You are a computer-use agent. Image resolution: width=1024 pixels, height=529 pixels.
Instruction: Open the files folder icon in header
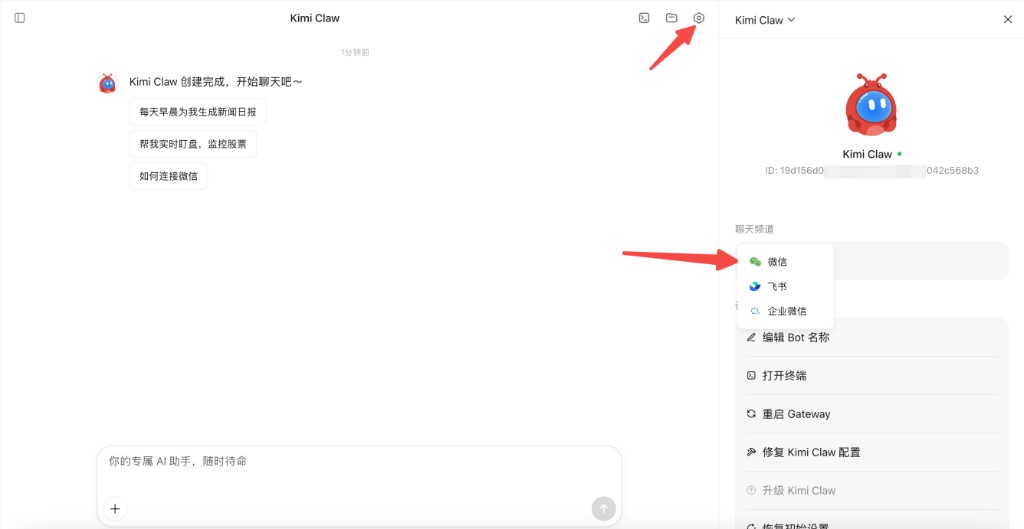[x=671, y=18]
